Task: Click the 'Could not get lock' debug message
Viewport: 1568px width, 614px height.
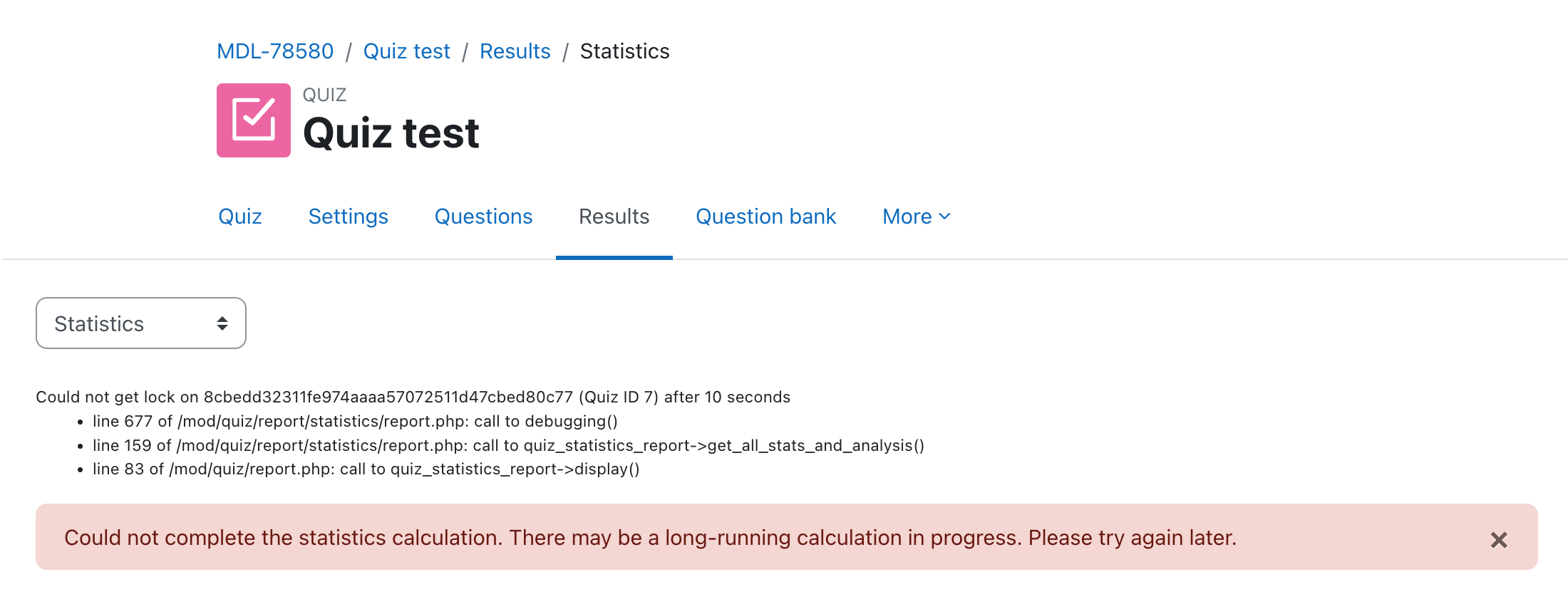Action: point(413,397)
